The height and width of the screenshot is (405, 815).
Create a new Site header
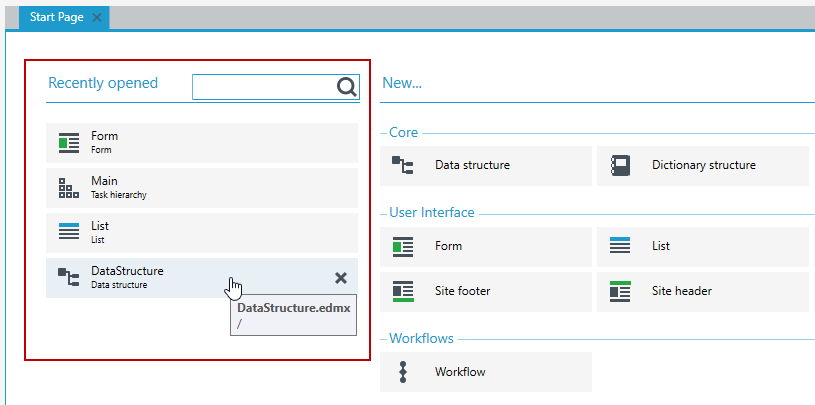(x=703, y=292)
